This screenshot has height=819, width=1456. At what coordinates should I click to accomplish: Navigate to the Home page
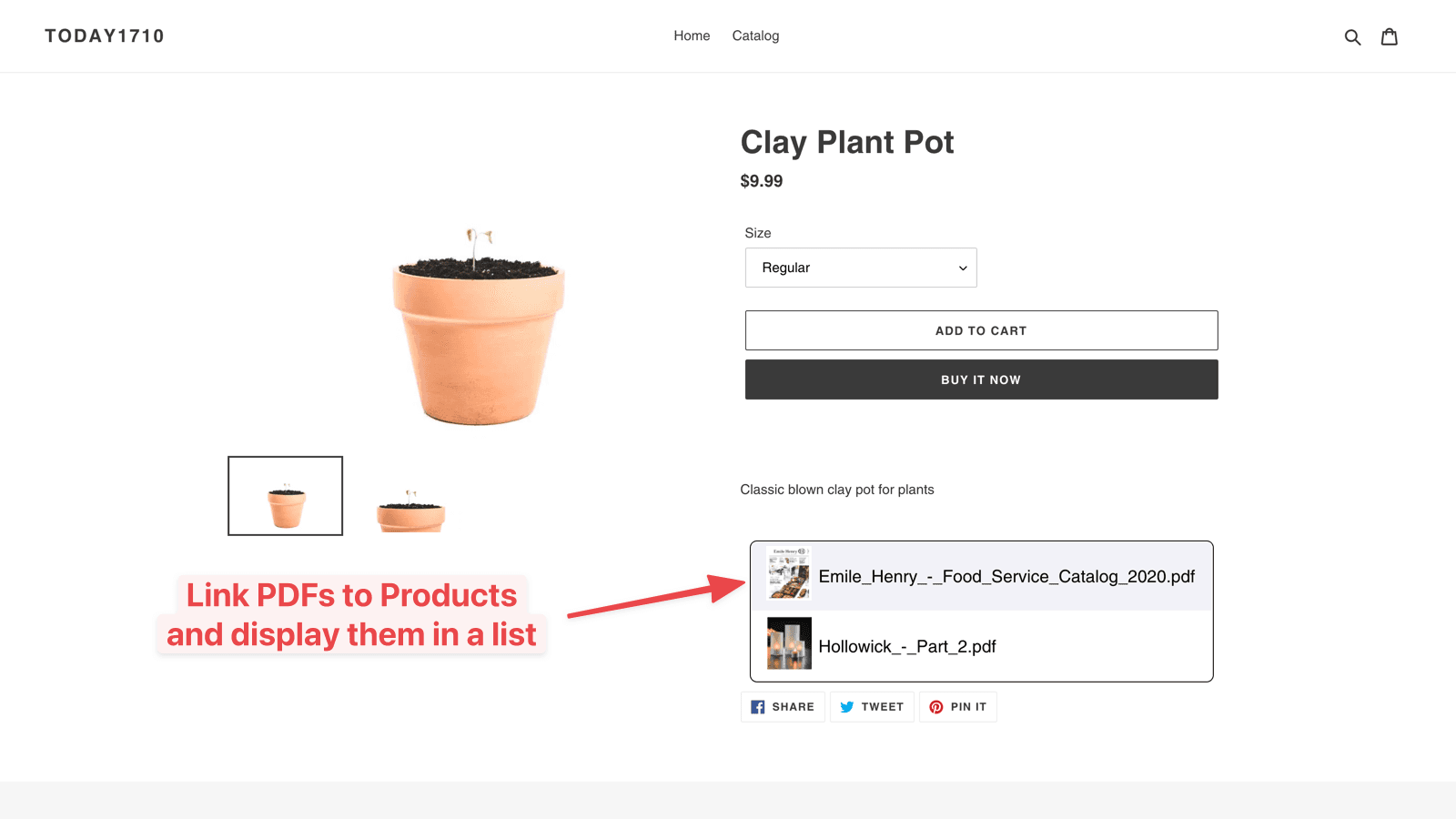tap(692, 35)
